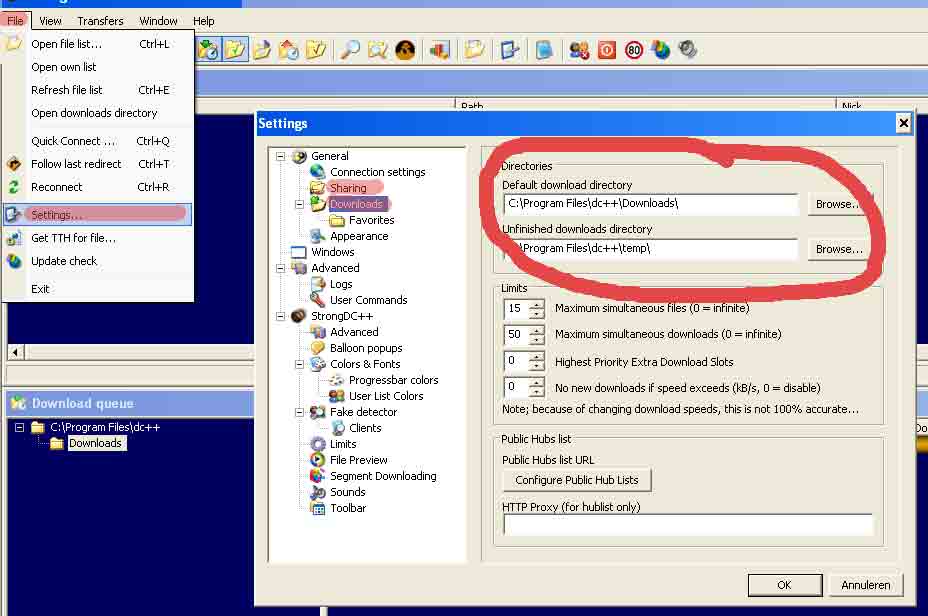Viewport: 928px width, 616px height.
Task: Browse for the default download directory
Action: [839, 204]
